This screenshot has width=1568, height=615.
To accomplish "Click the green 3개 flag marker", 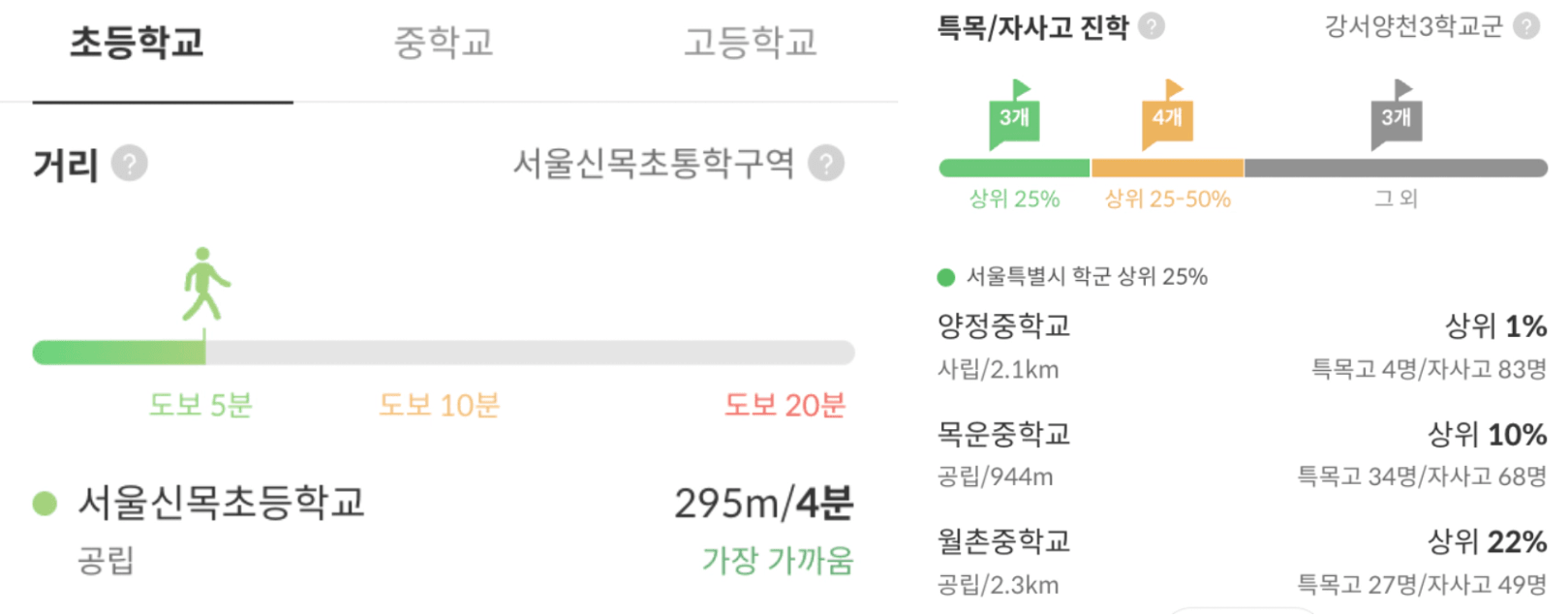I will click(x=1014, y=115).
